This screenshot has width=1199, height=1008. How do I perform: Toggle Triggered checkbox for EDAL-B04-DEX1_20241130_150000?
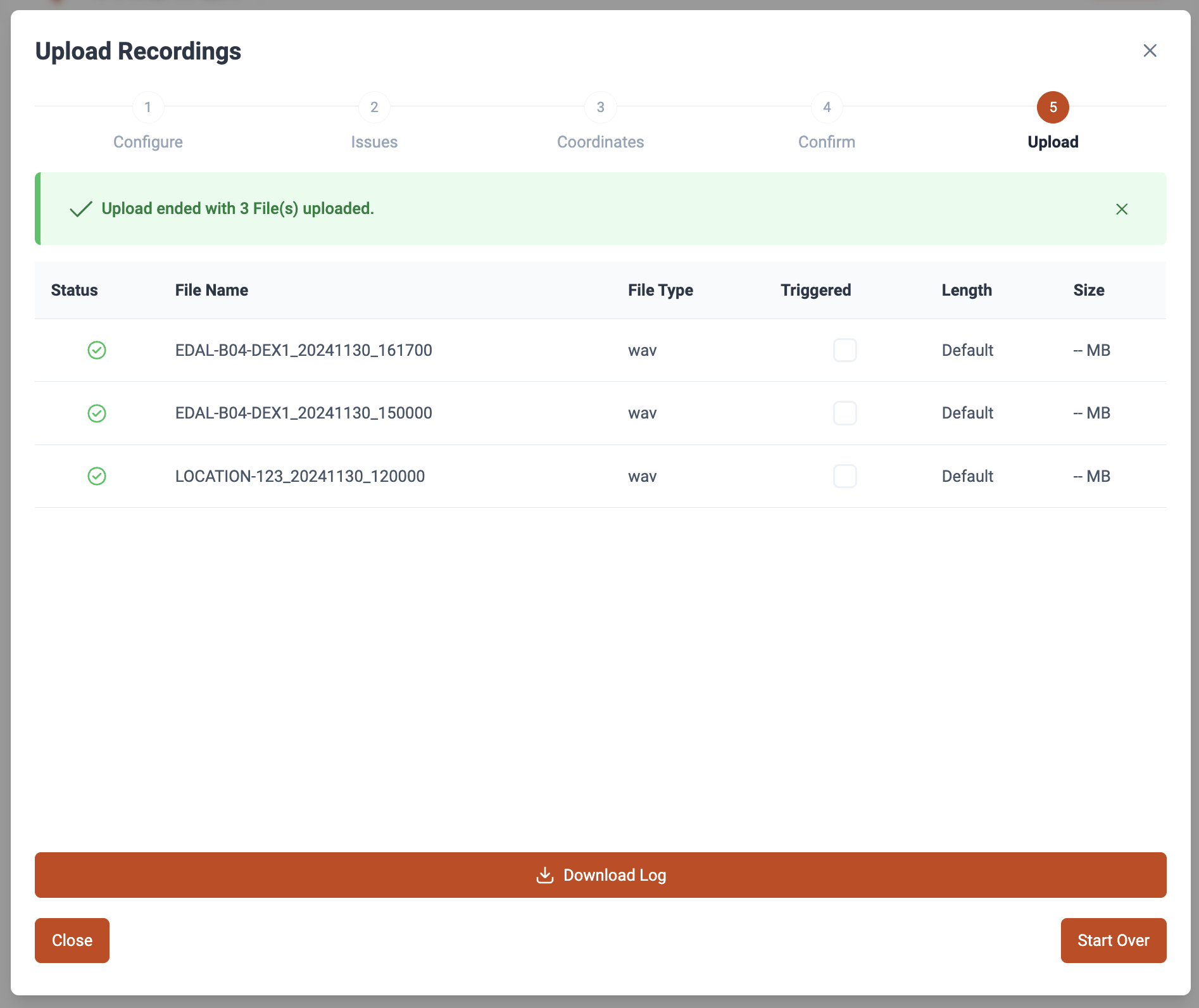[844, 413]
